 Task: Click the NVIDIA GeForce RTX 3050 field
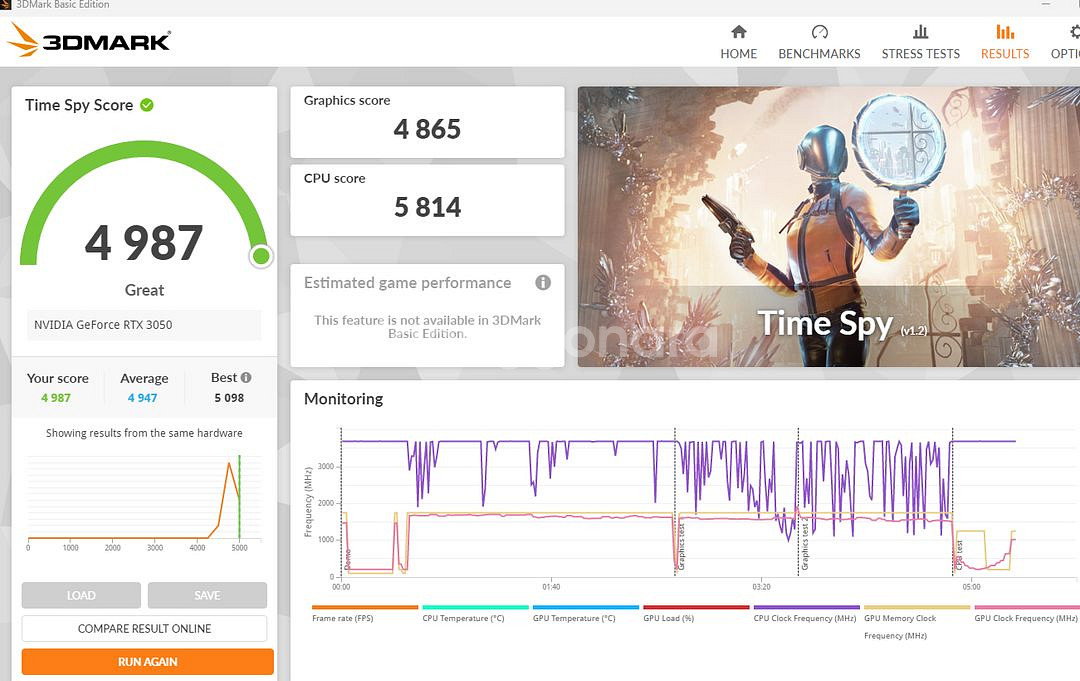(x=144, y=325)
